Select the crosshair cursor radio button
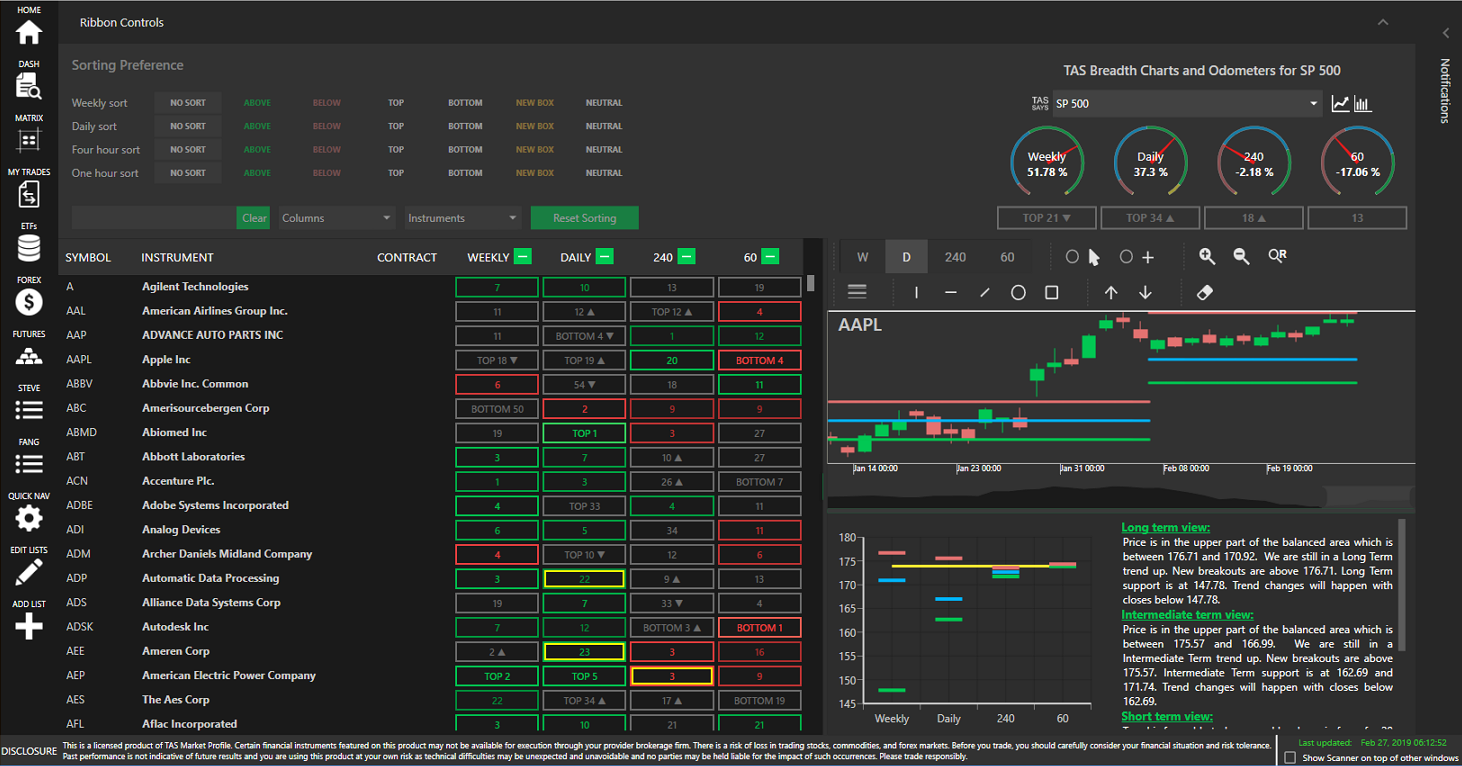 pyautogui.click(x=1126, y=257)
